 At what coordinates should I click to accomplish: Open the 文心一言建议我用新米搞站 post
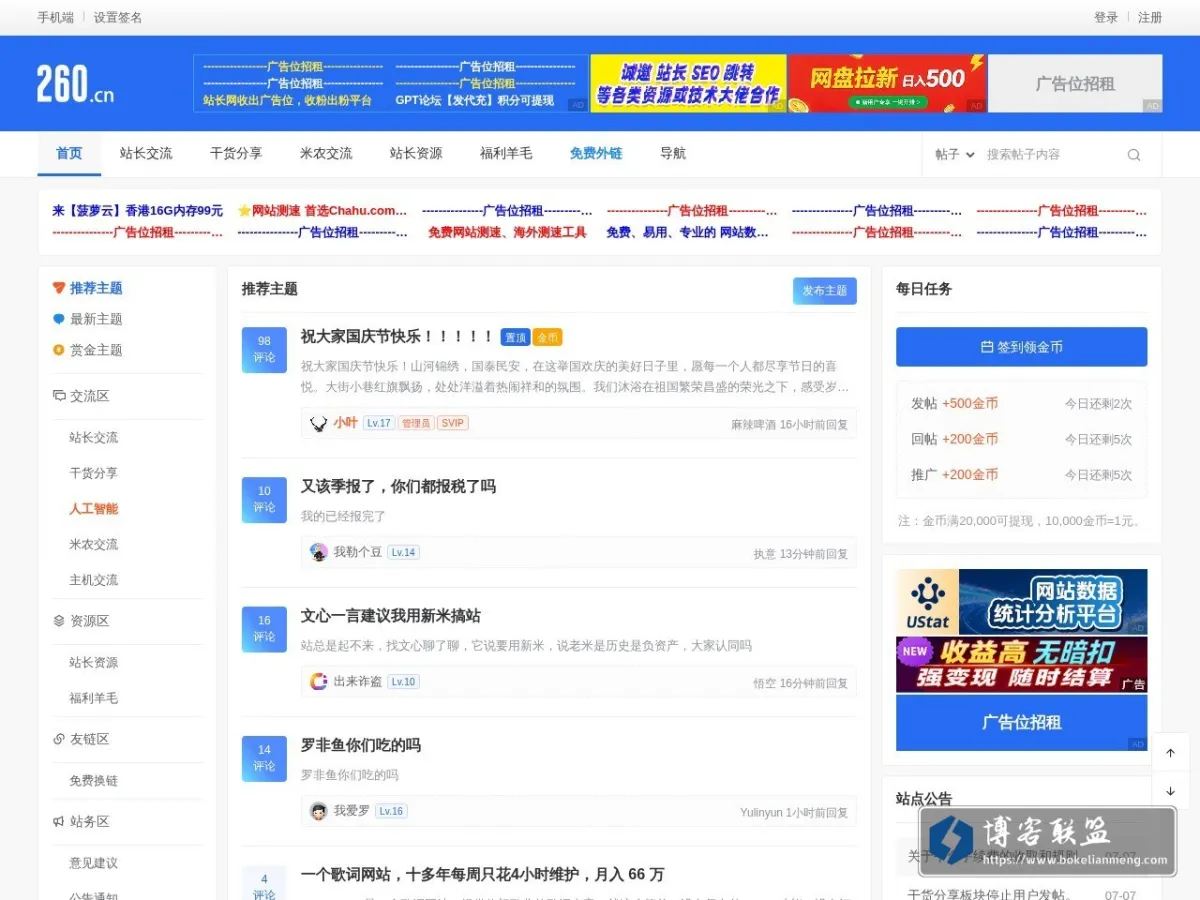point(390,616)
